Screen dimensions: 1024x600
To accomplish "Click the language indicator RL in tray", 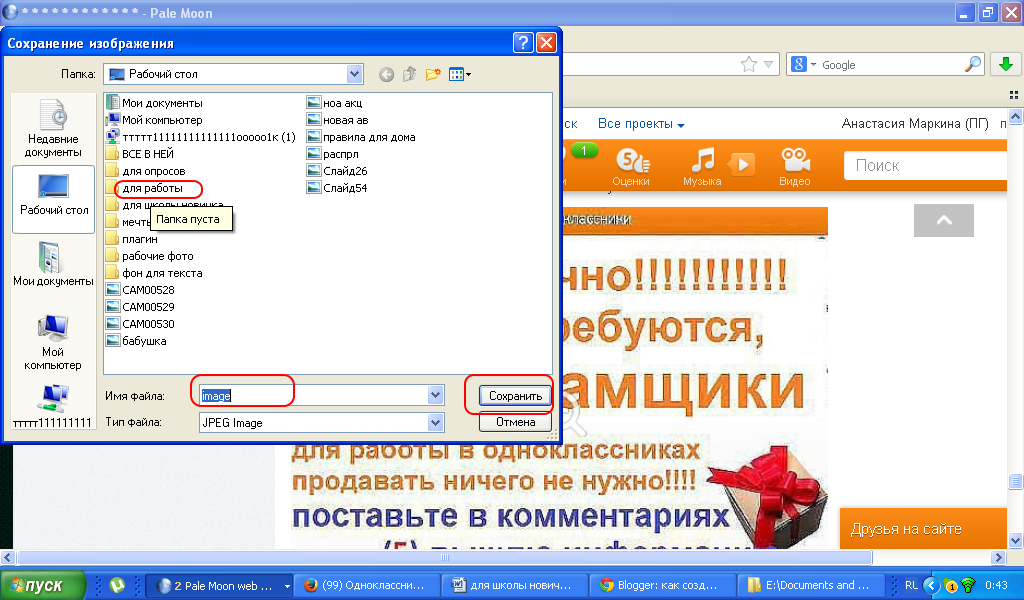I will (911, 585).
